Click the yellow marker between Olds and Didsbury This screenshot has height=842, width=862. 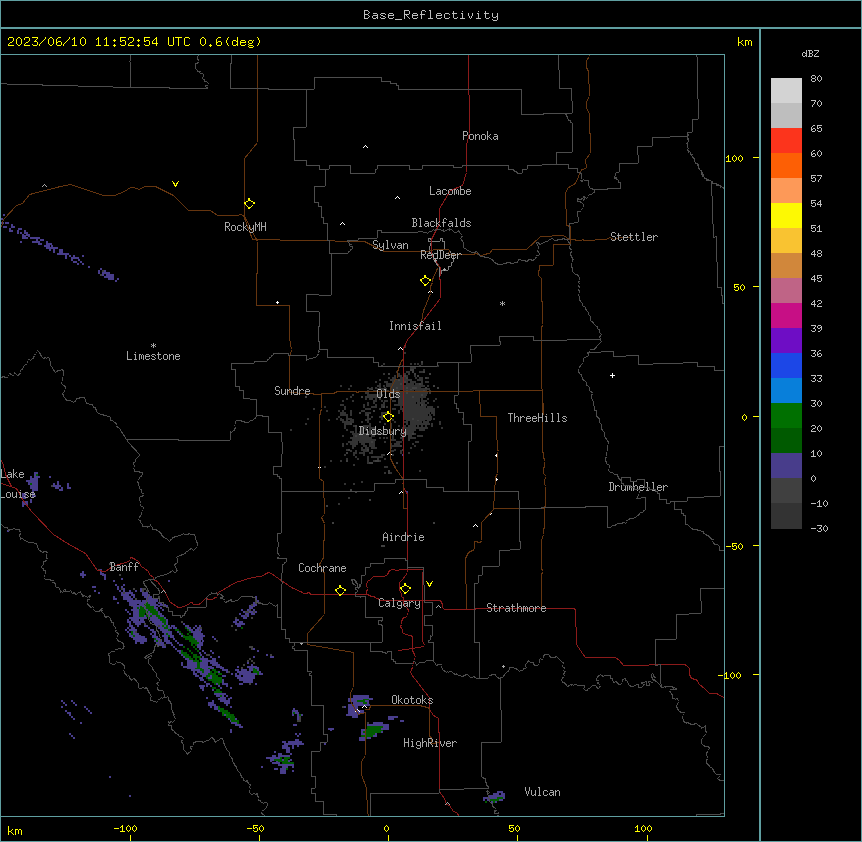pos(388,417)
